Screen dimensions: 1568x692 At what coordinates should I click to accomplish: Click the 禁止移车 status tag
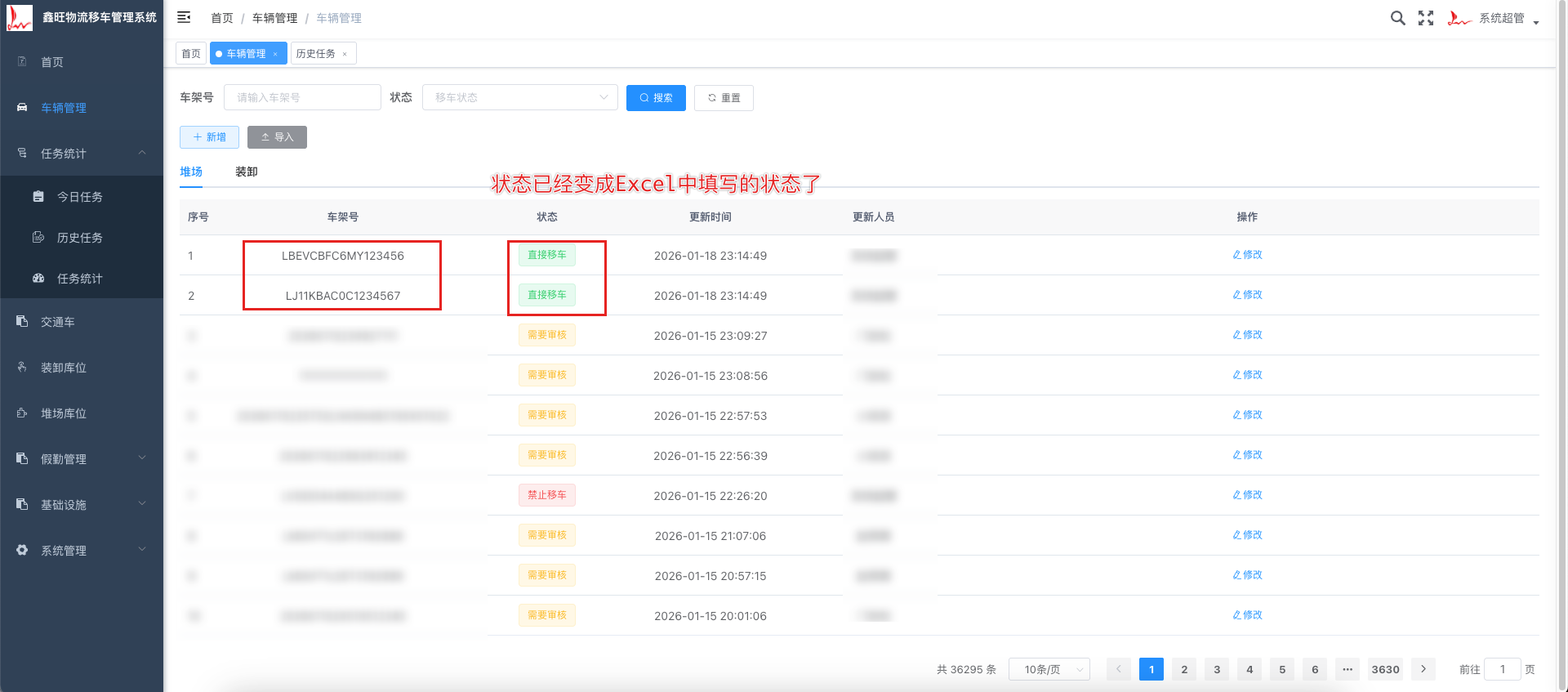click(547, 495)
